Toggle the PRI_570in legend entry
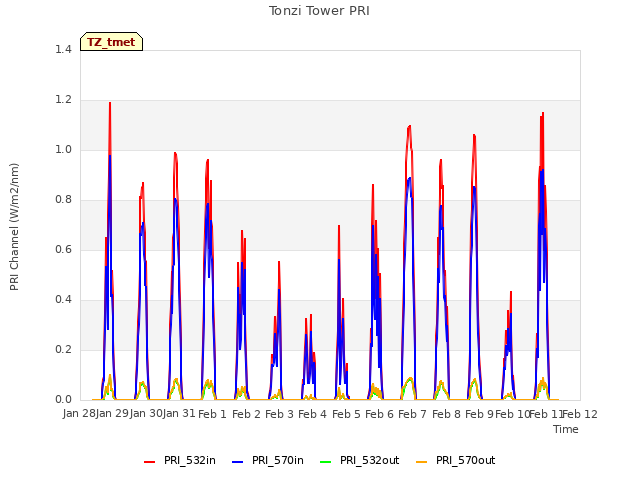This screenshot has width=640, height=480. click(268, 460)
